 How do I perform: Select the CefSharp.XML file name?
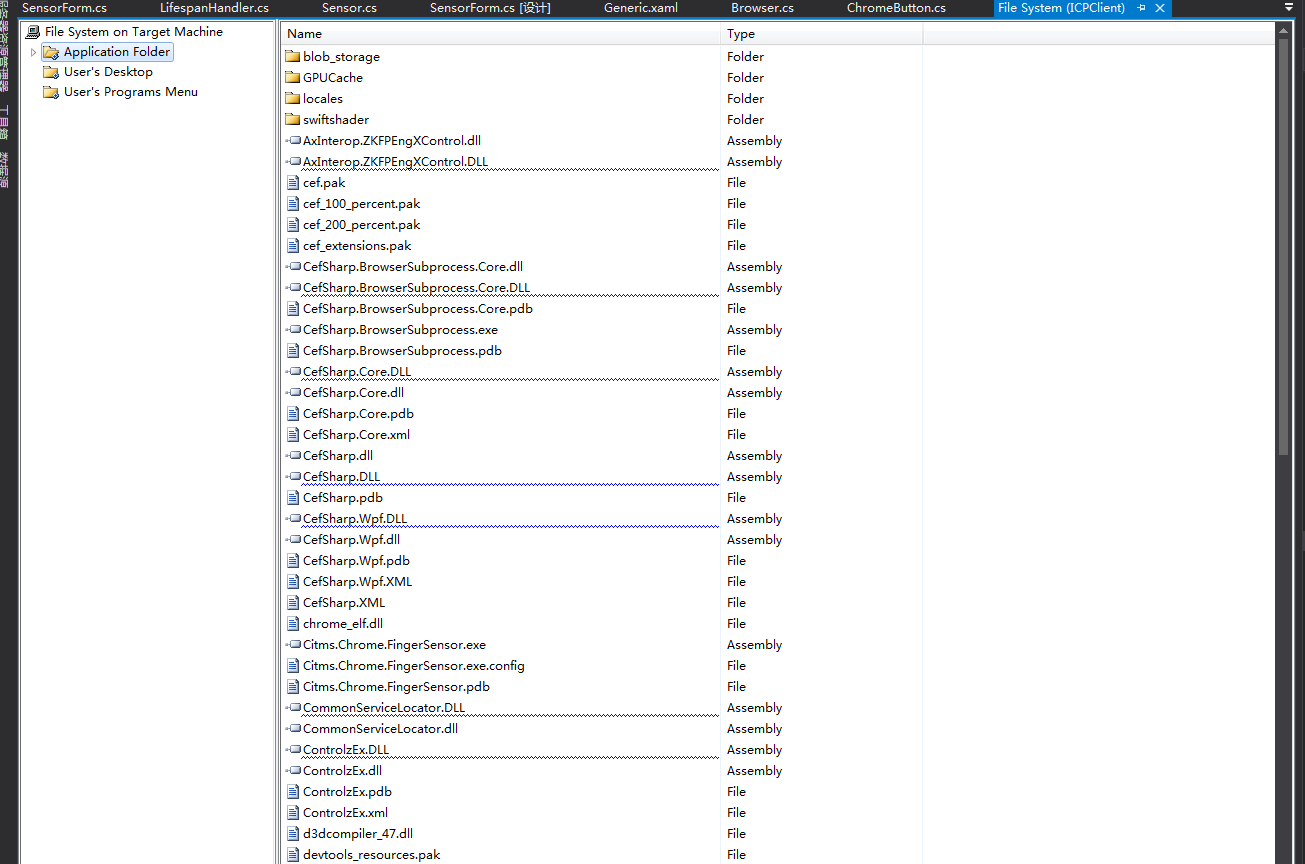pos(343,602)
